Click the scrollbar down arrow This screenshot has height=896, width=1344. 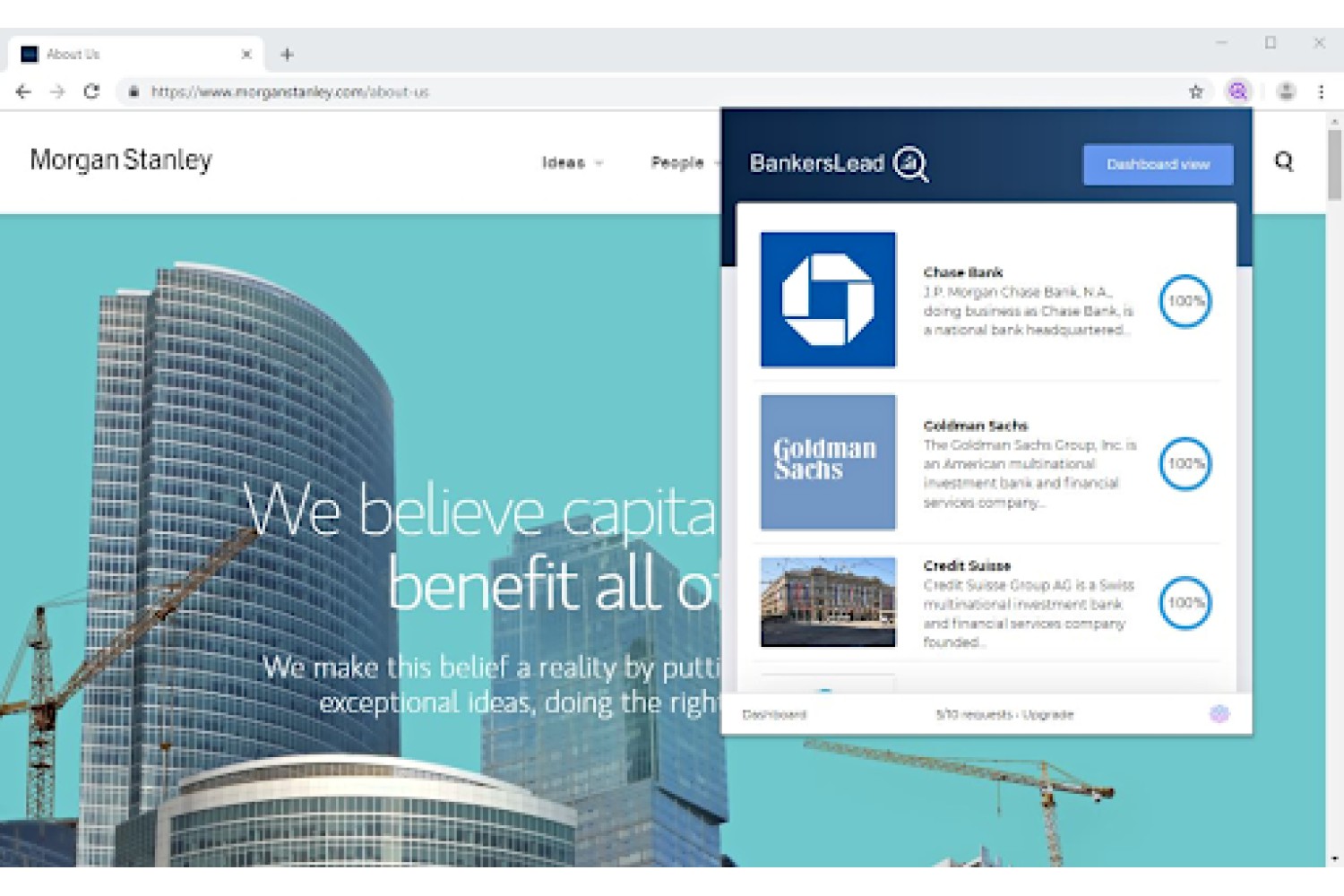1335,859
